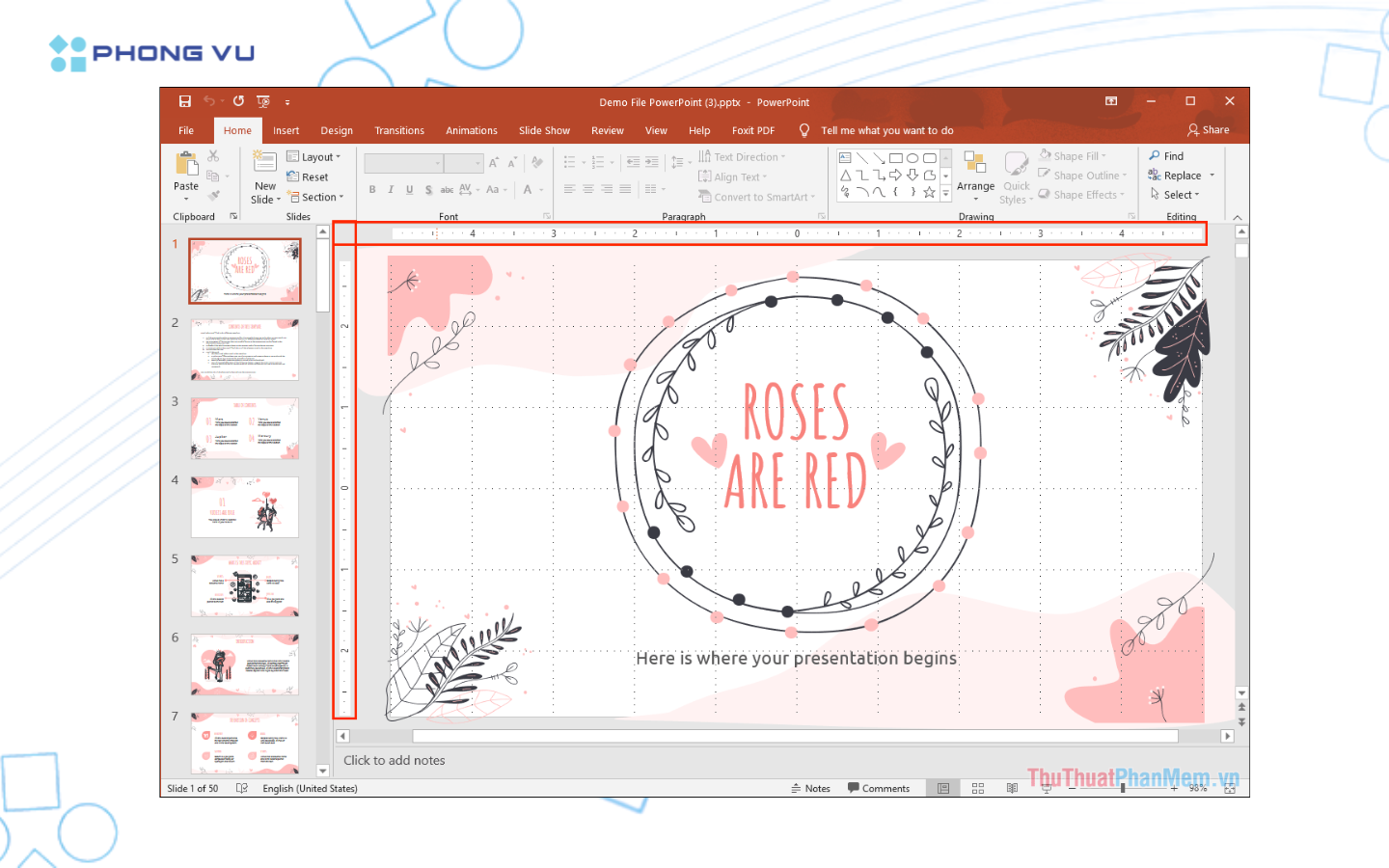Screen dimensions: 1389x868
Task: Click the zoom slider in the status bar
Action: [x=1123, y=789]
